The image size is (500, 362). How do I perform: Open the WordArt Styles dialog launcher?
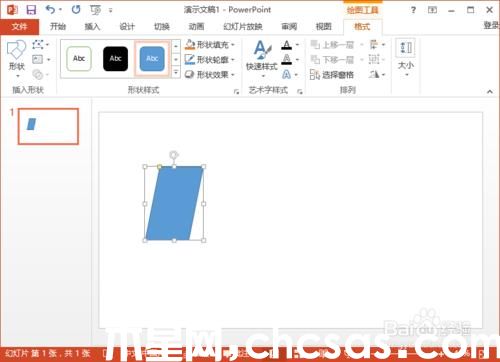tap(300, 92)
